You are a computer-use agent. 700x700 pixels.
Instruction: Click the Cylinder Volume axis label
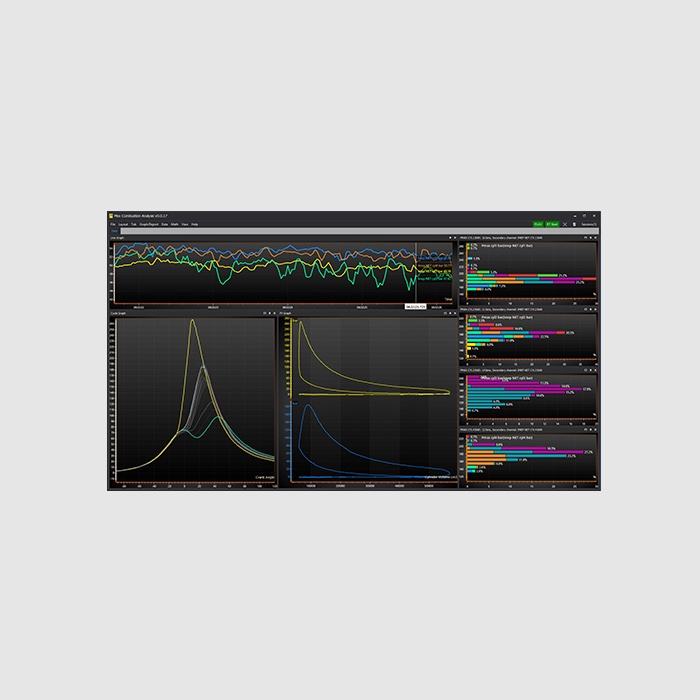point(441,477)
